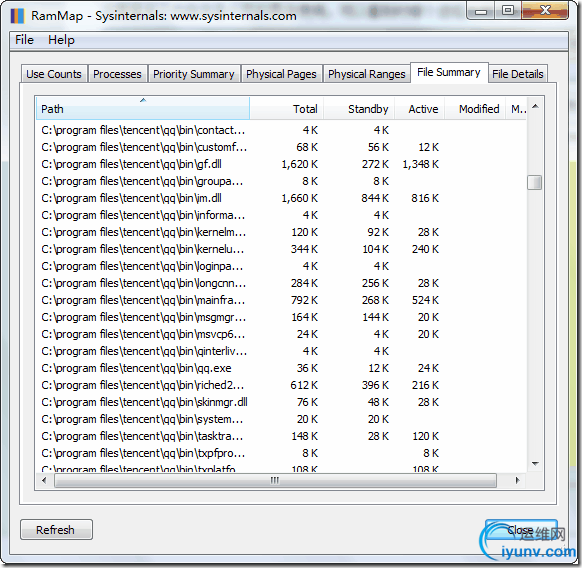This screenshot has height=568, width=582.
Task: Open the Priority Summary tab
Action: 194,74
